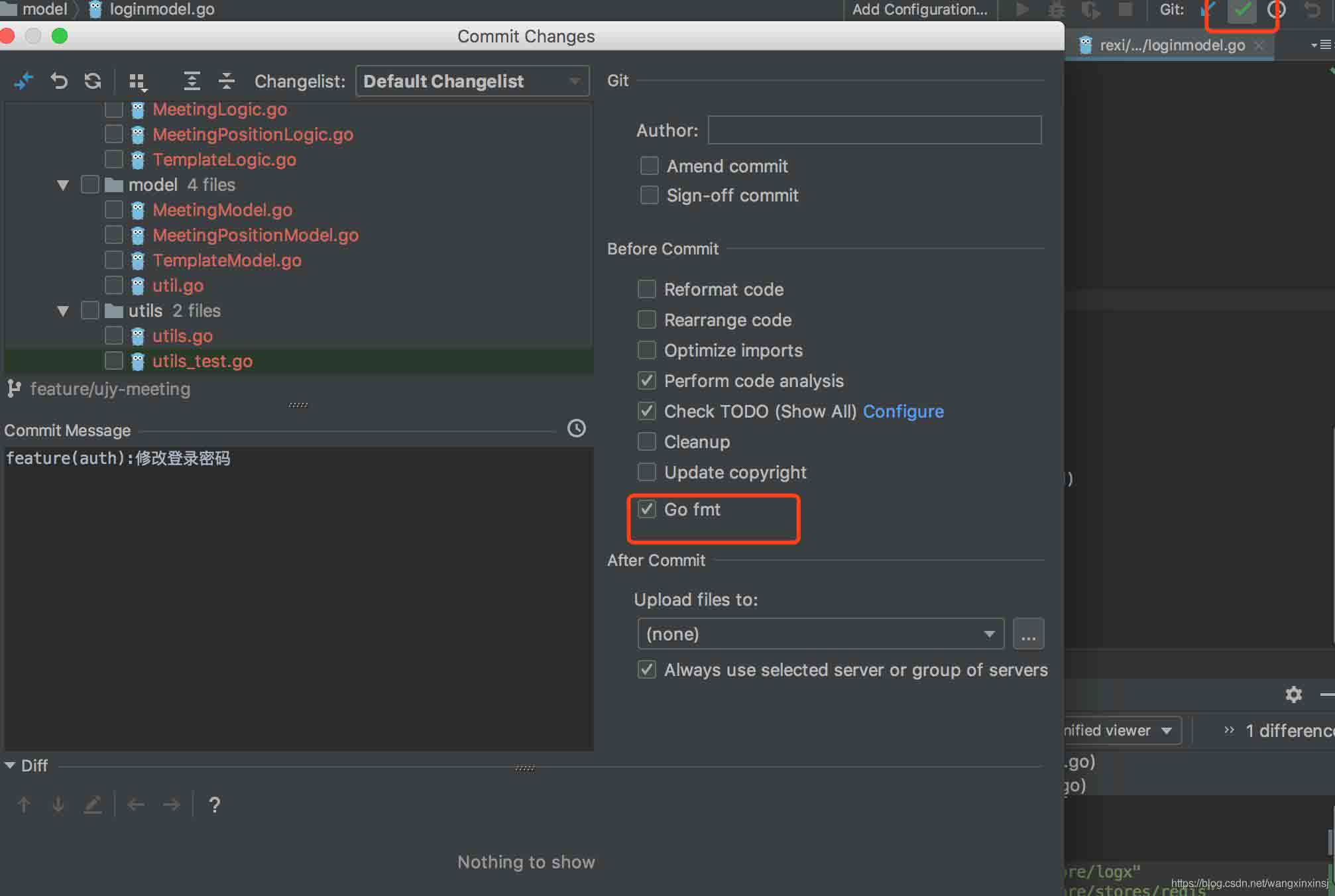1335x896 pixels.
Task: Click the Expand All tree icon
Action: 192,81
